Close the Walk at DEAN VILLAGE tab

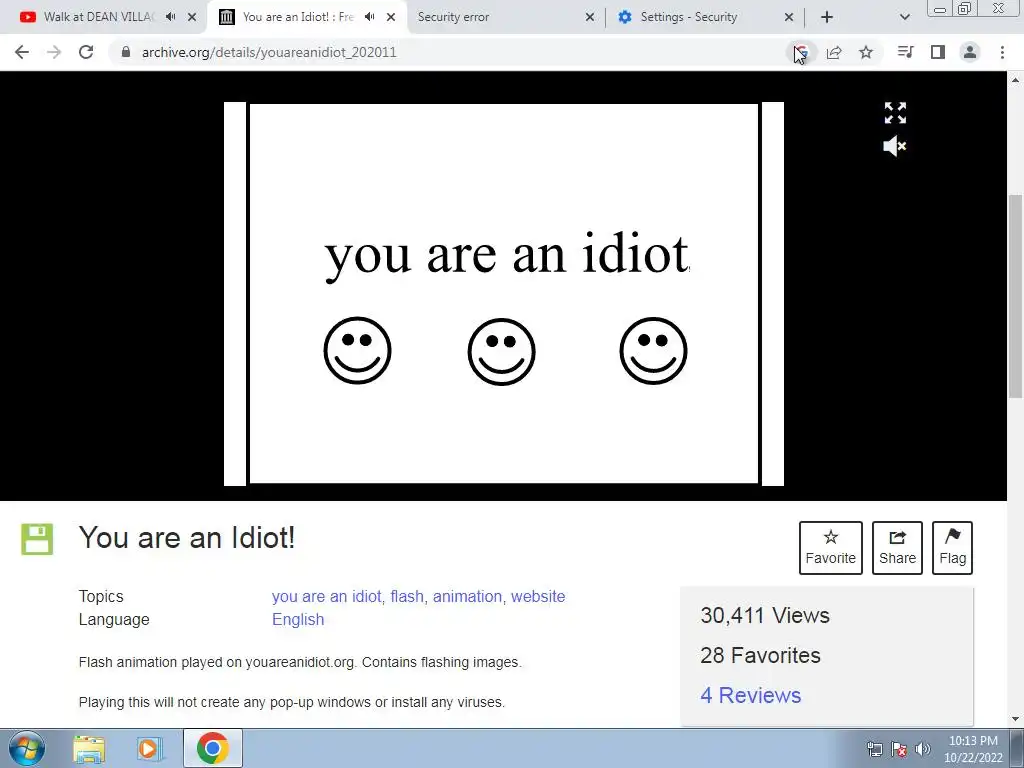point(192,18)
